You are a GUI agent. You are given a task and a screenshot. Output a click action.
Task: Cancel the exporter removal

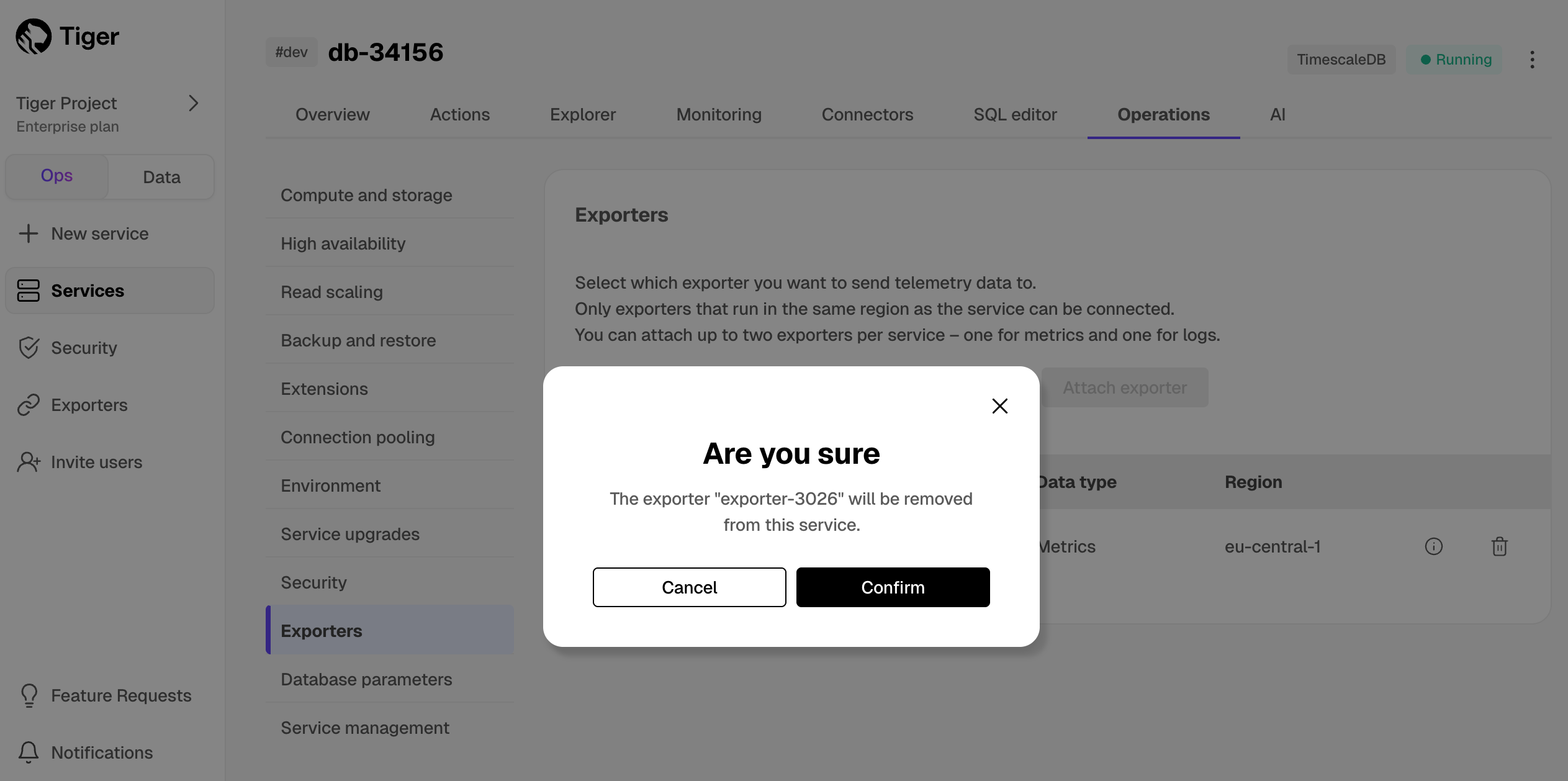pos(689,587)
